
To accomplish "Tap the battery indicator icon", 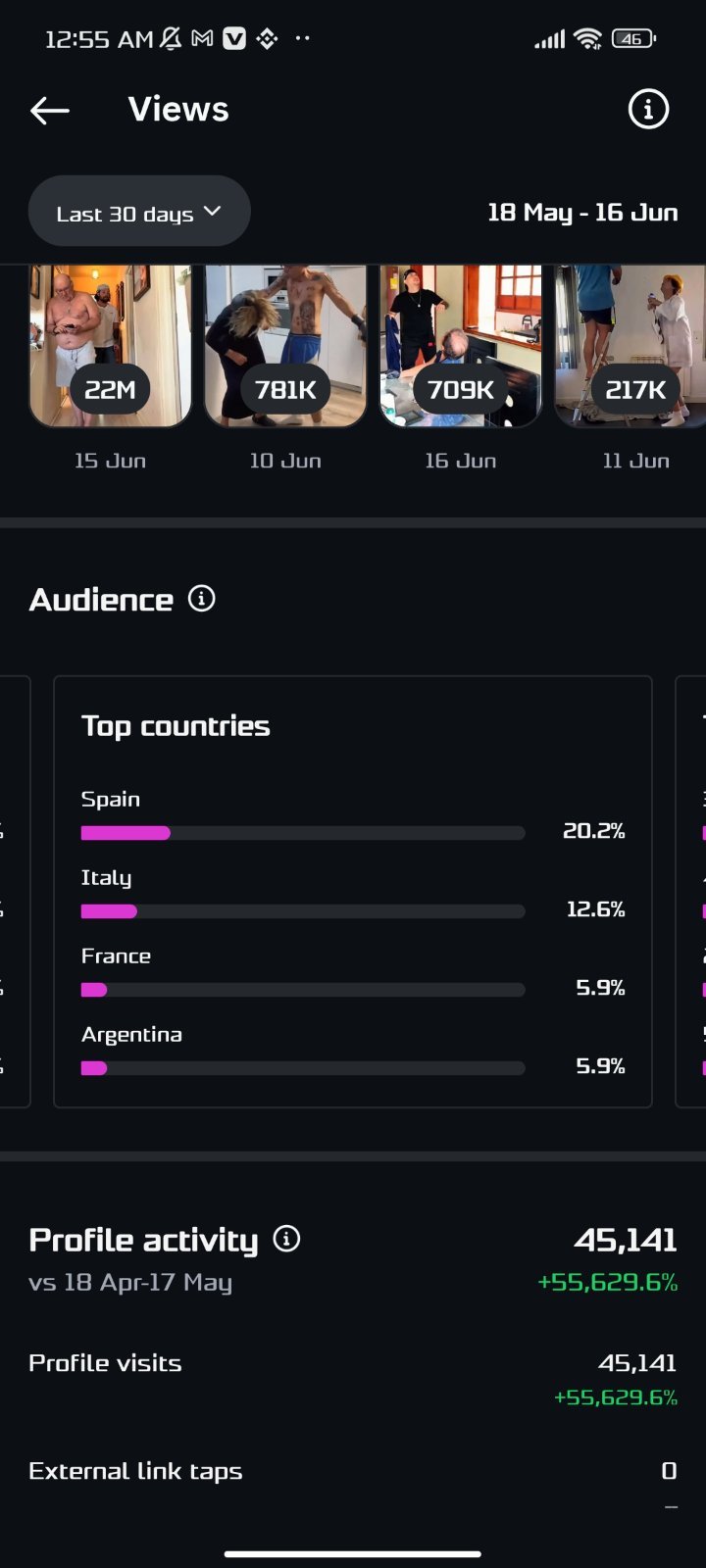I will [x=633, y=38].
